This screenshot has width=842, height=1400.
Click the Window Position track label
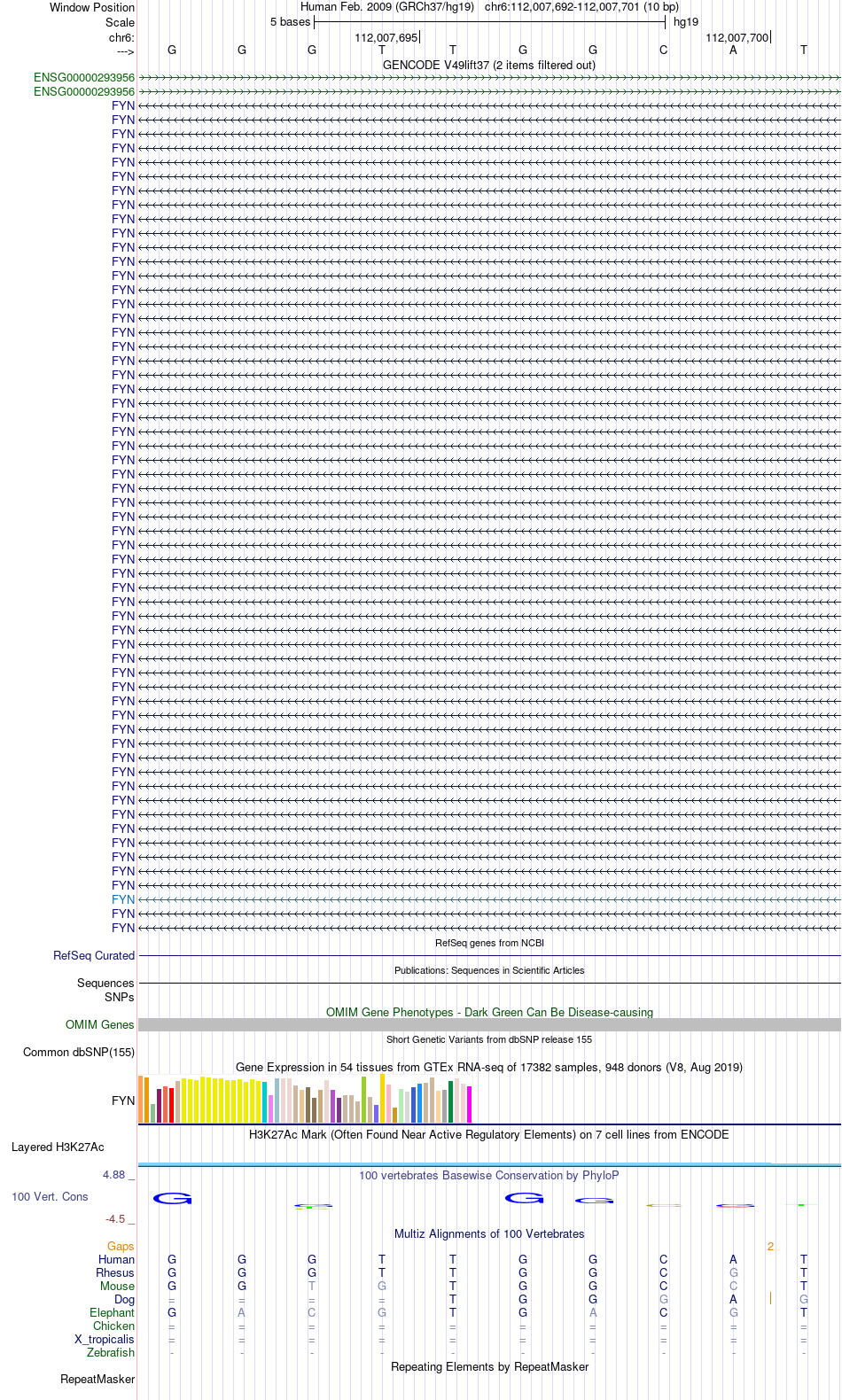pyautogui.click(x=92, y=7)
